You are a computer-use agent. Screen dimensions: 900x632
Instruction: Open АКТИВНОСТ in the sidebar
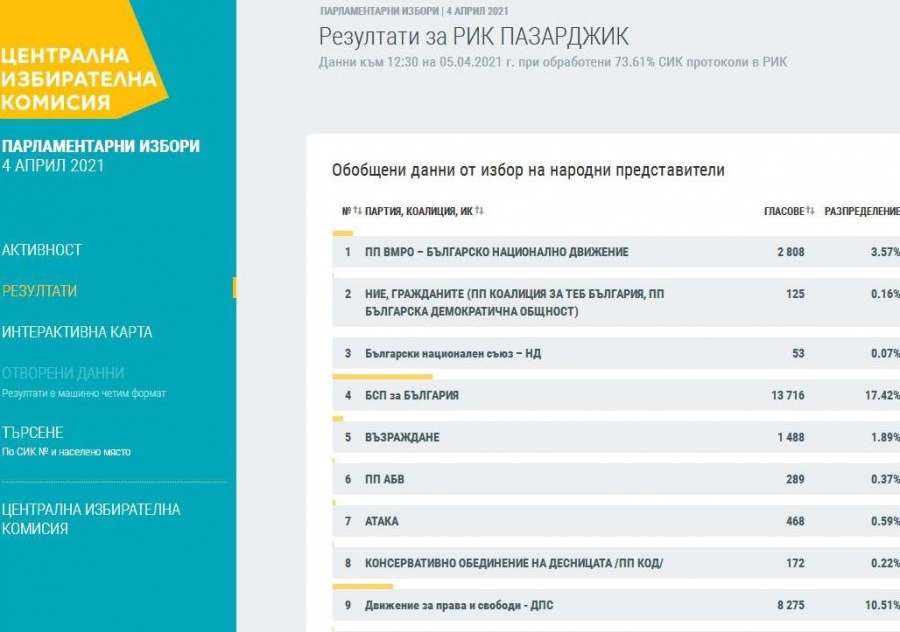click(x=41, y=250)
